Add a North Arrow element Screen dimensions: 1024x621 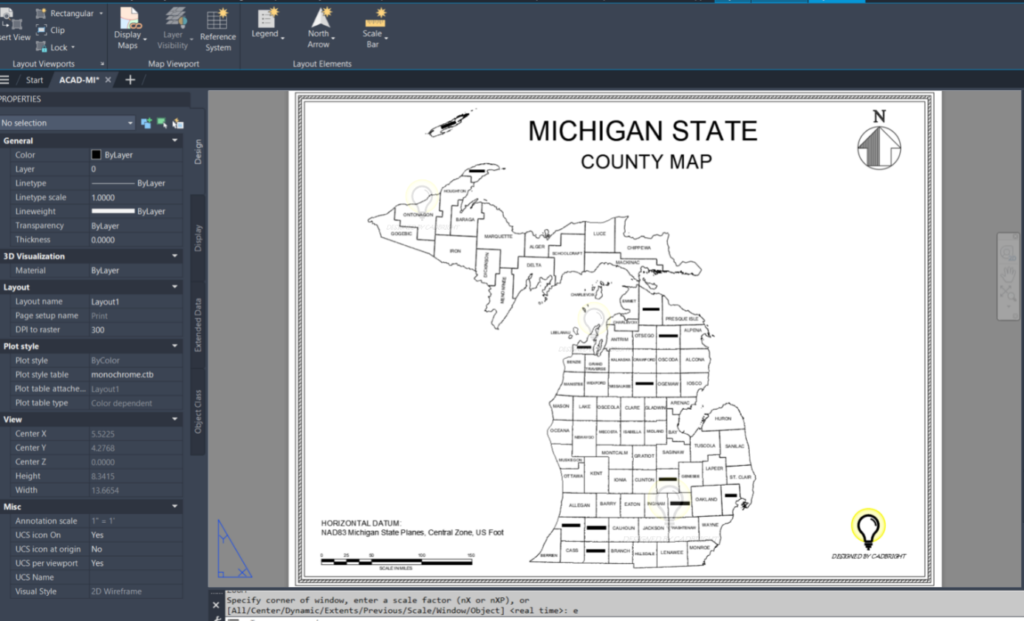(319, 28)
